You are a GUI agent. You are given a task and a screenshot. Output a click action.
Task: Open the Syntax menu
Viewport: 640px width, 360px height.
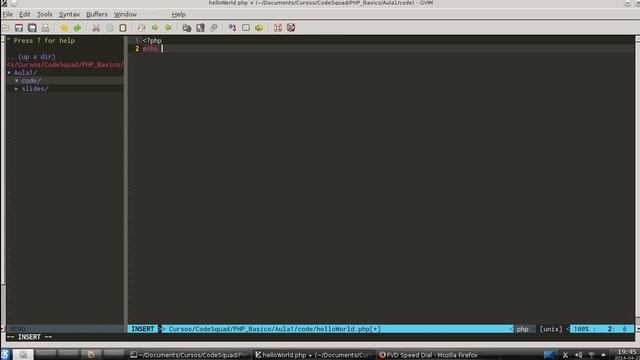69,14
